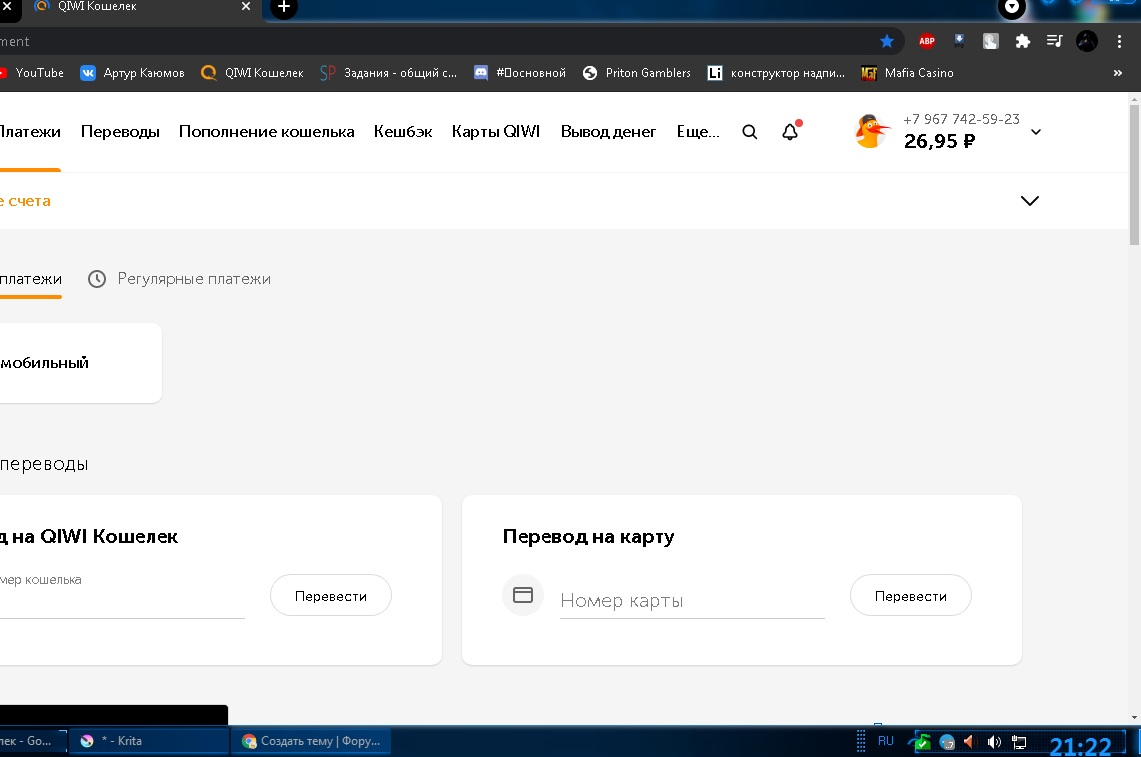1141x757 pixels.
Task: Click the Перевод на карту heading
Action: coord(589,536)
